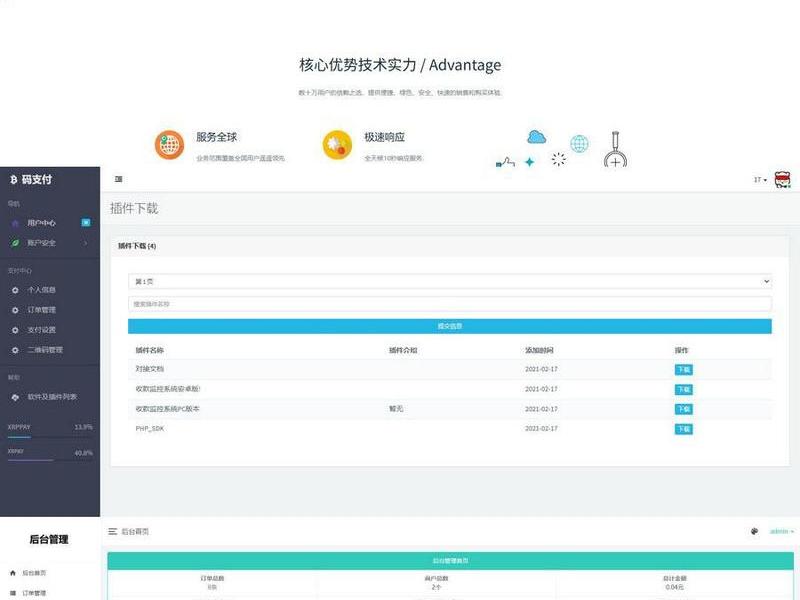
Task: Open 个人信息 in sidebar
Action: (x=41, y=290)
